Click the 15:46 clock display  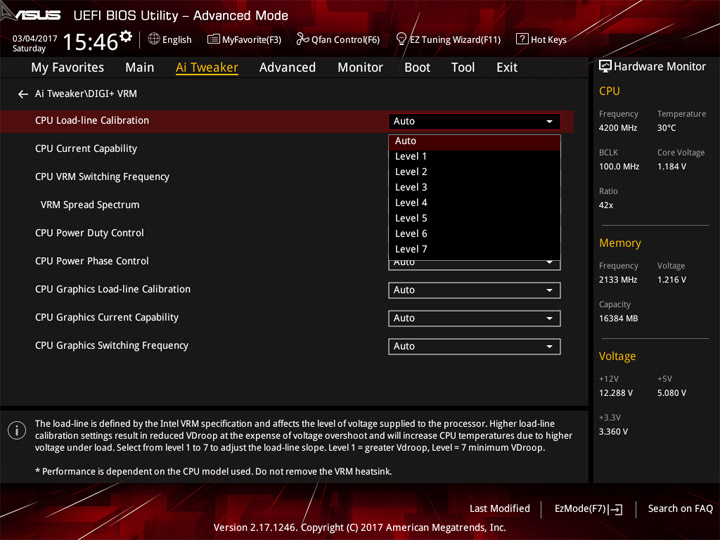click(91, 42)
